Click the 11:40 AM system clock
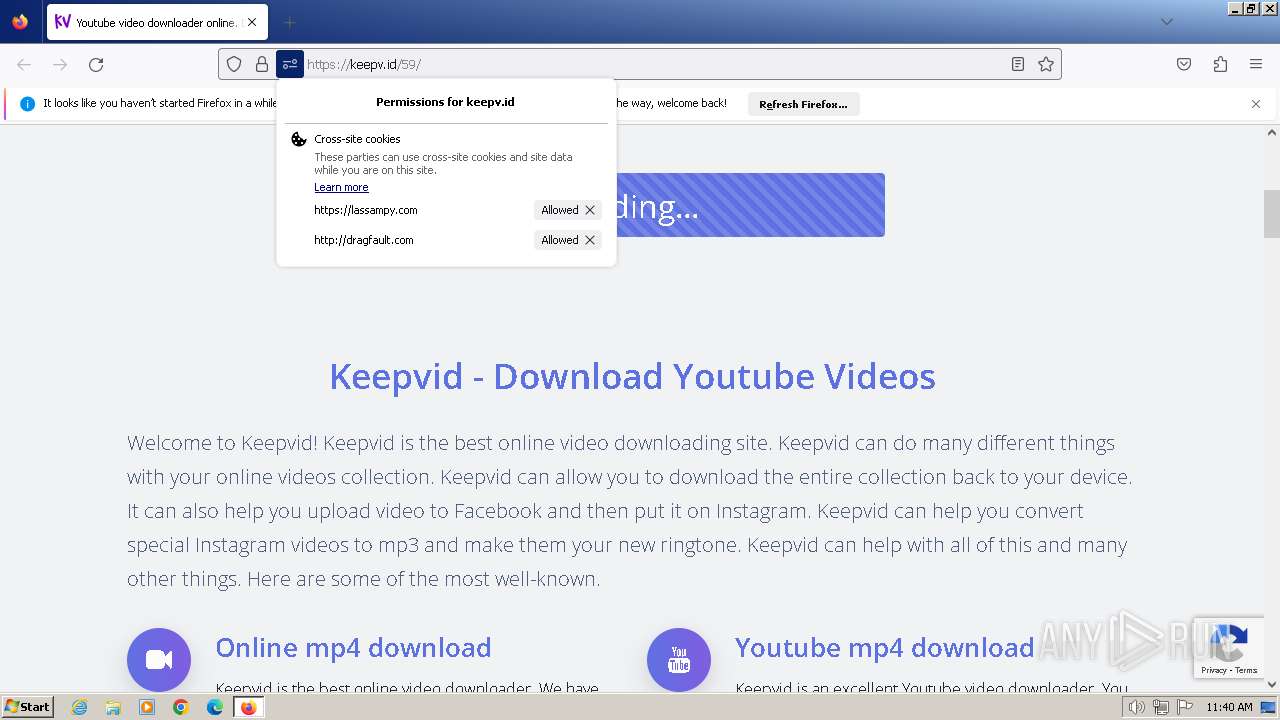This screenshot has height=720, width=1280. click(x=1229, y=707)
